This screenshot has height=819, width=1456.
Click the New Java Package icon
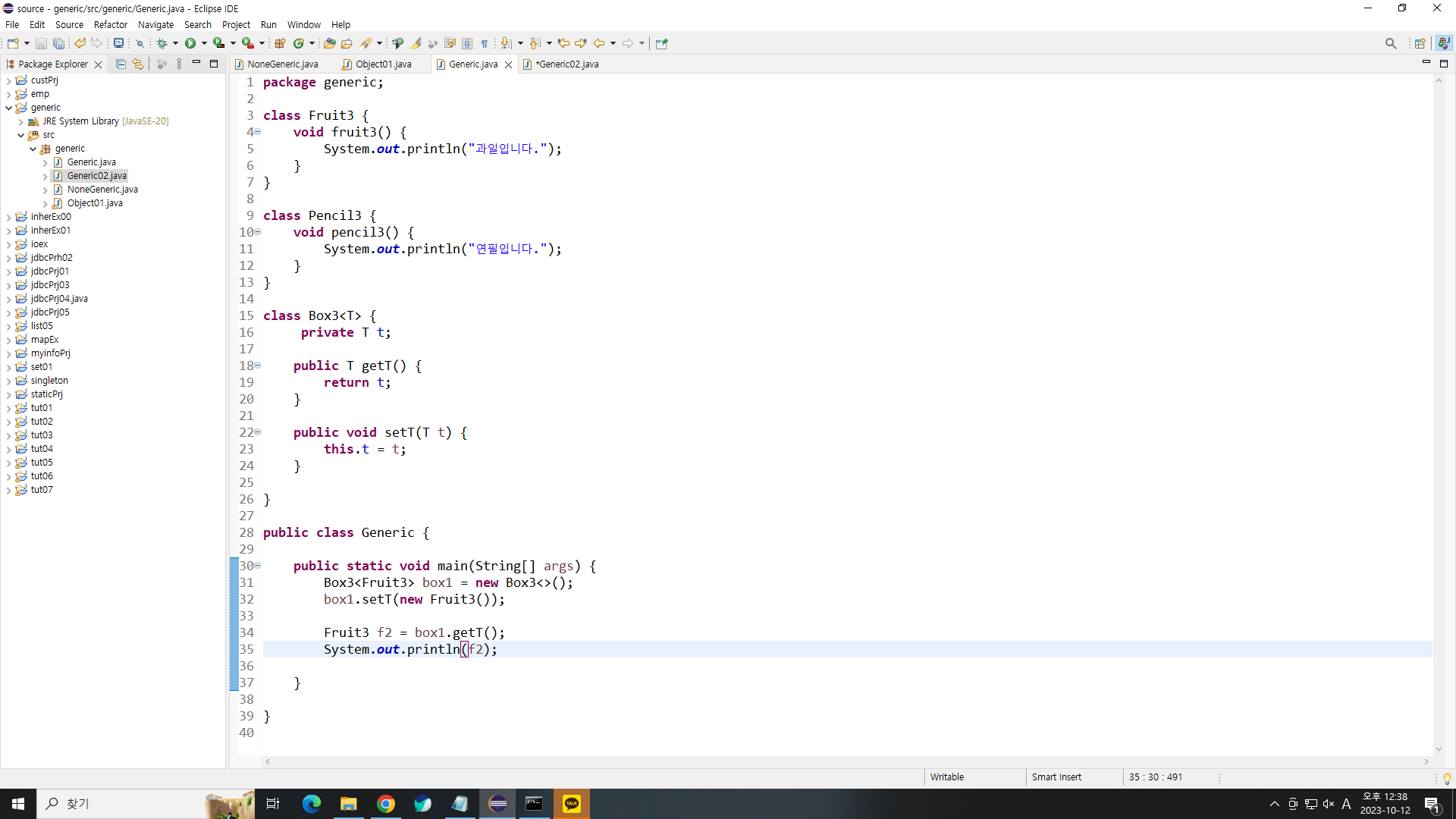[x=280, y=43]
